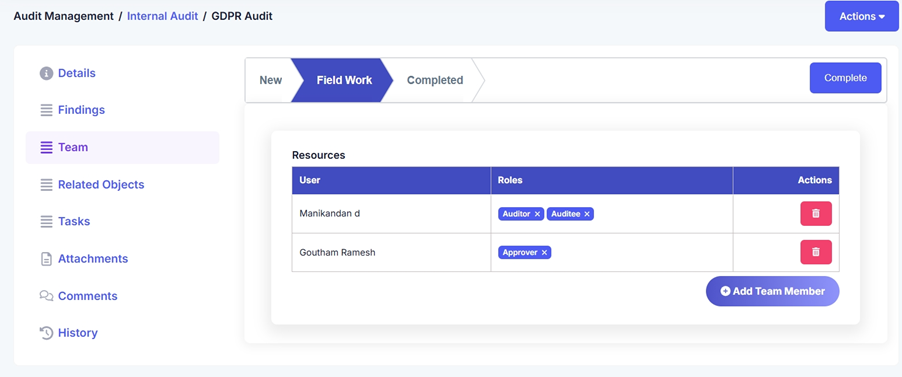Select the New workflow stage
This screenshot has width=902, height=377.
pos(270,80)
